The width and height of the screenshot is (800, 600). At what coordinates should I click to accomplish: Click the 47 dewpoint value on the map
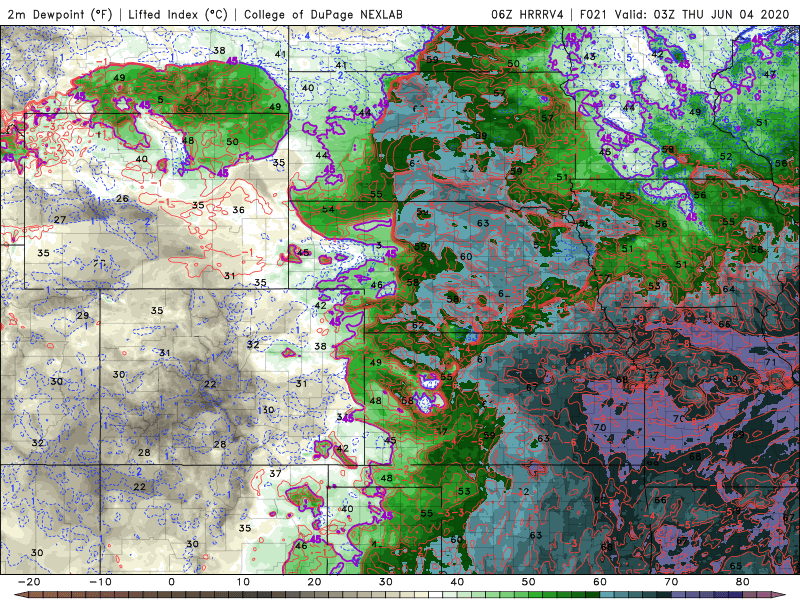point(769,74)
